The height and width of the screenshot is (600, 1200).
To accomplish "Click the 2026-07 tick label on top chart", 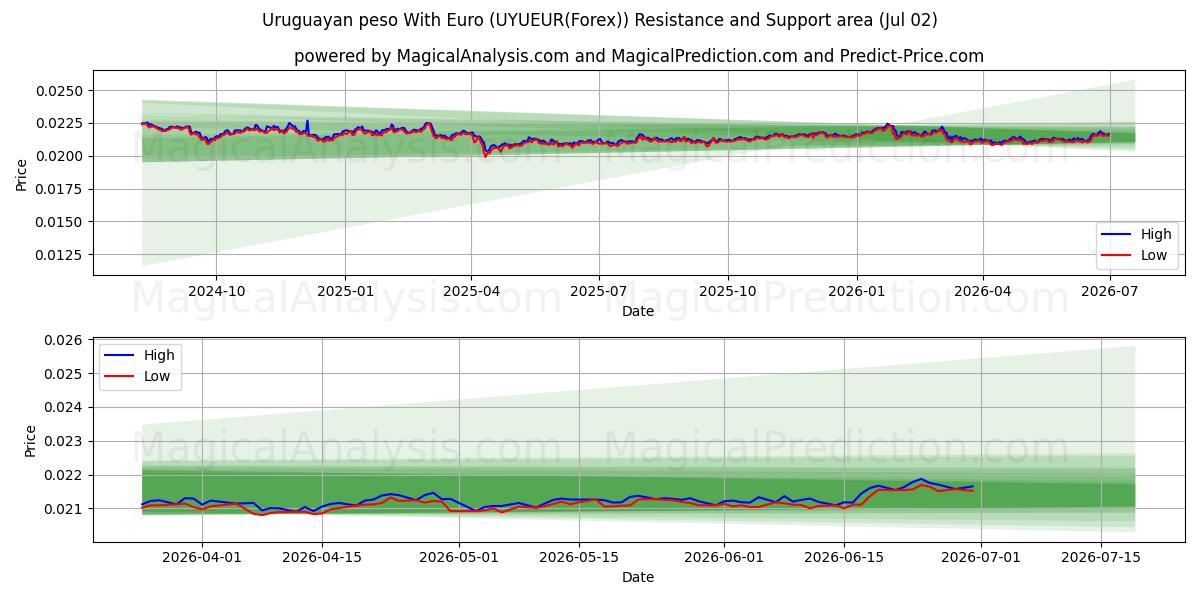I will [x=1108, y=291].
